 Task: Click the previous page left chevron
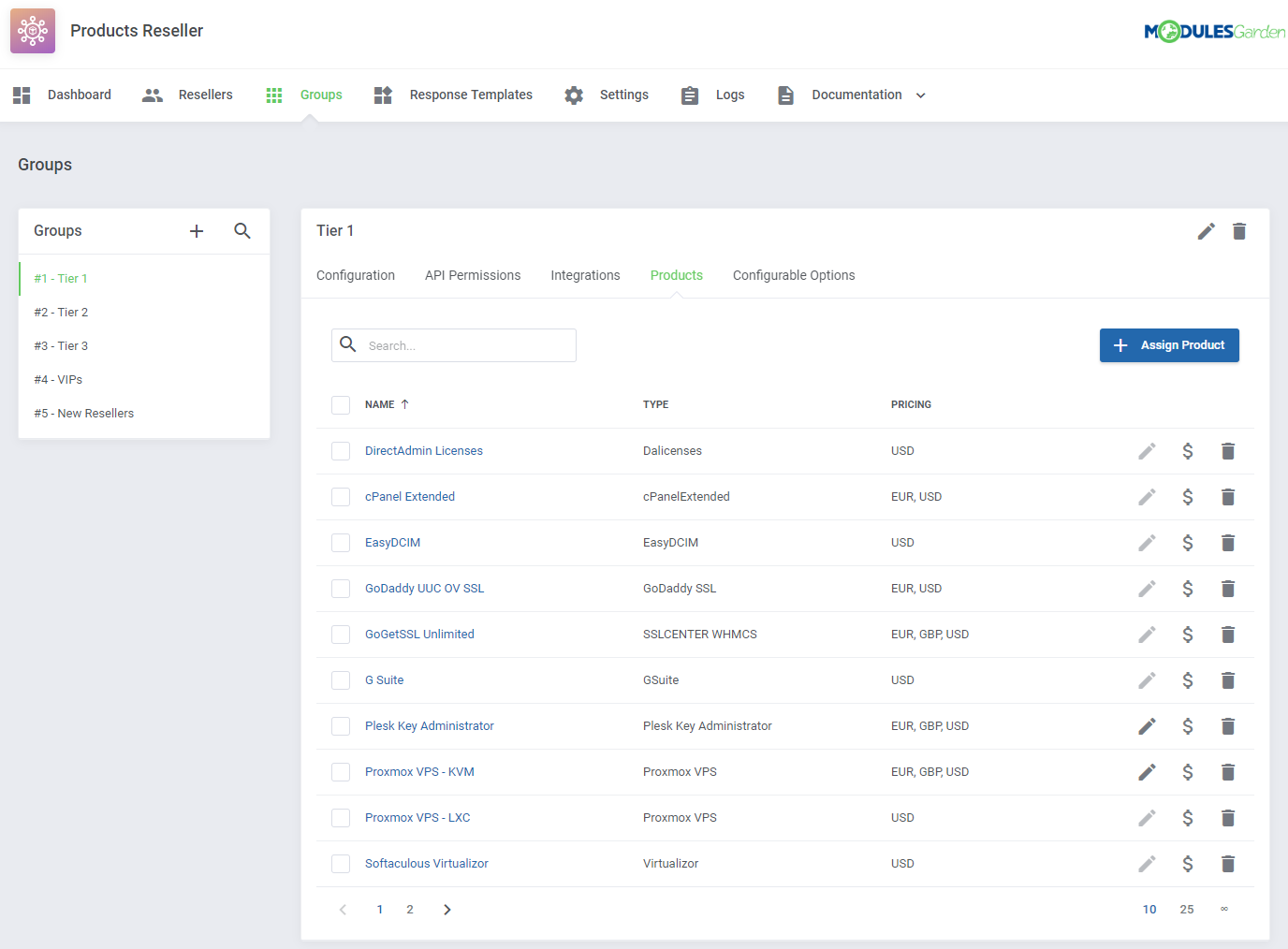[x=343, y=909]
